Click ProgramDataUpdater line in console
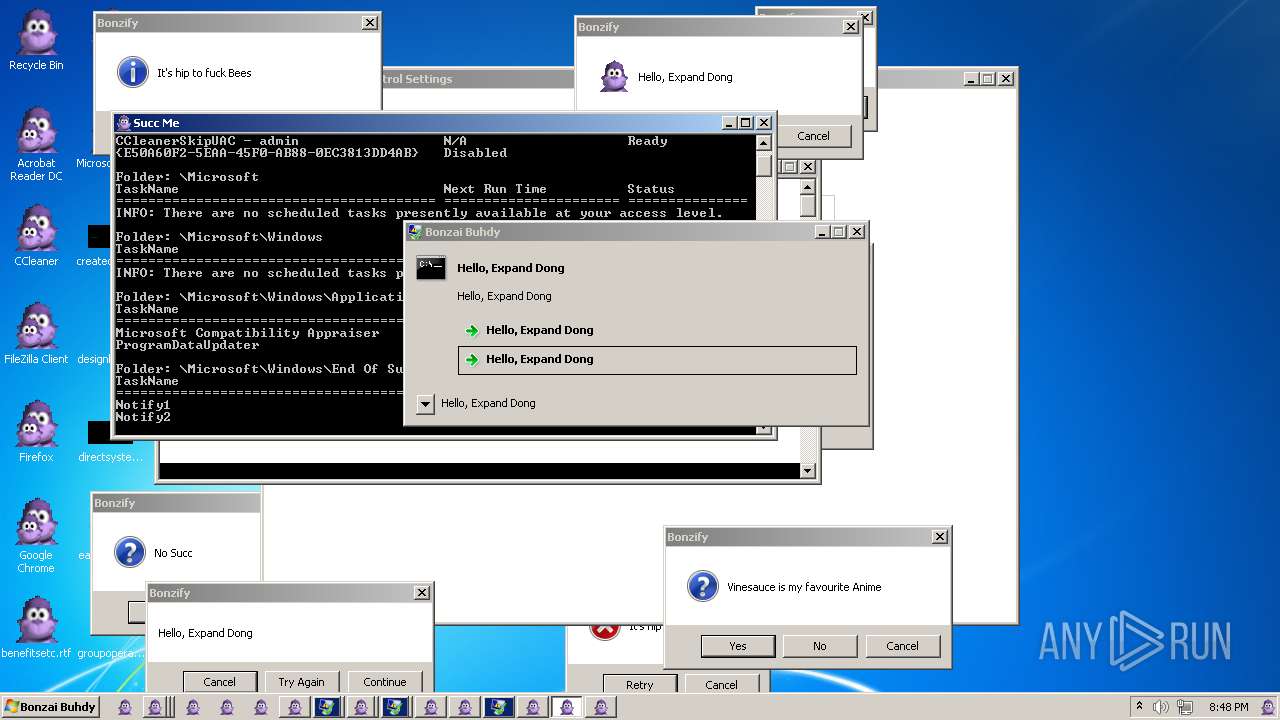This screenshot has width=1280, height=720. coord(187,345)
